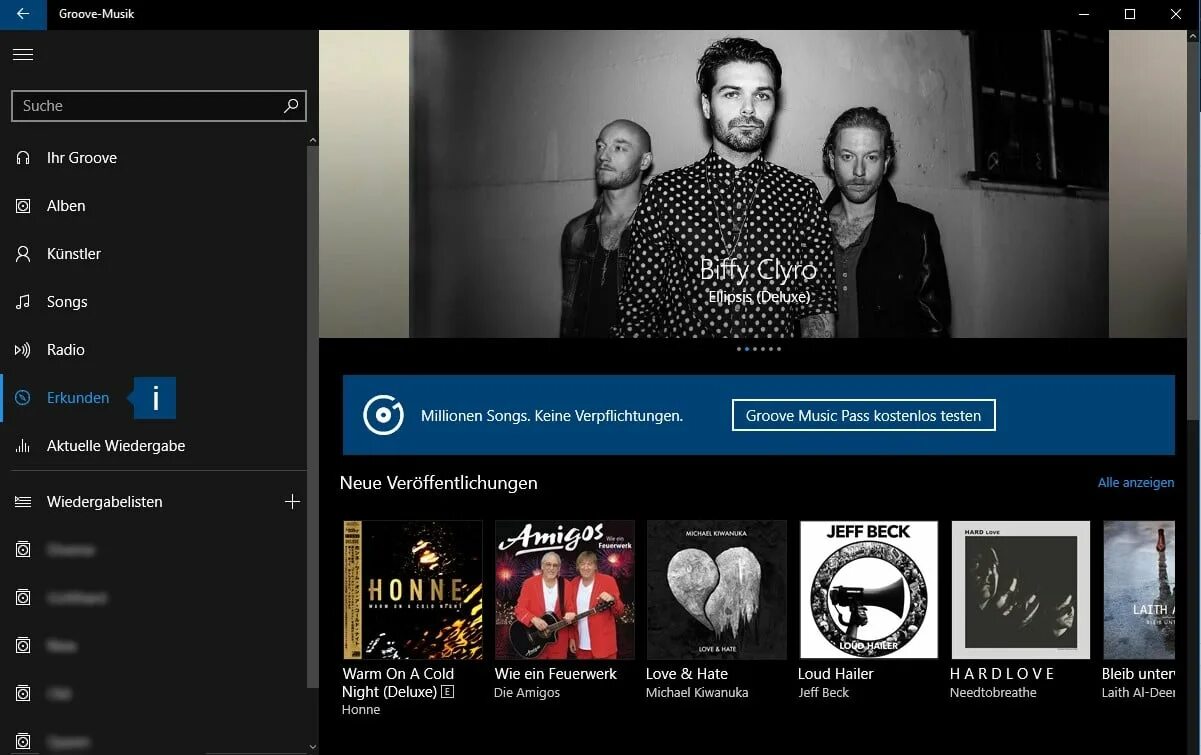Open Die Amigos Wie ein Feuerwerk cover
Viewport: 1201px width, 755px height.
(x=565, y=589)
